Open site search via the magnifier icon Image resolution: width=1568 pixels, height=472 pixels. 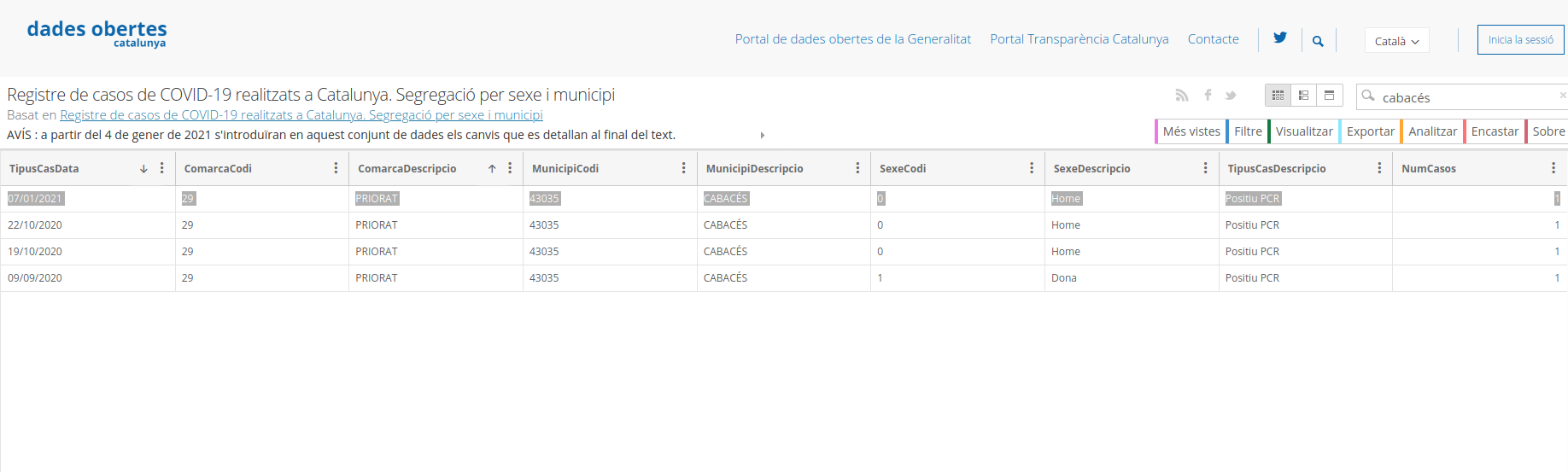pyautogui.click(x=1318, y=41)
